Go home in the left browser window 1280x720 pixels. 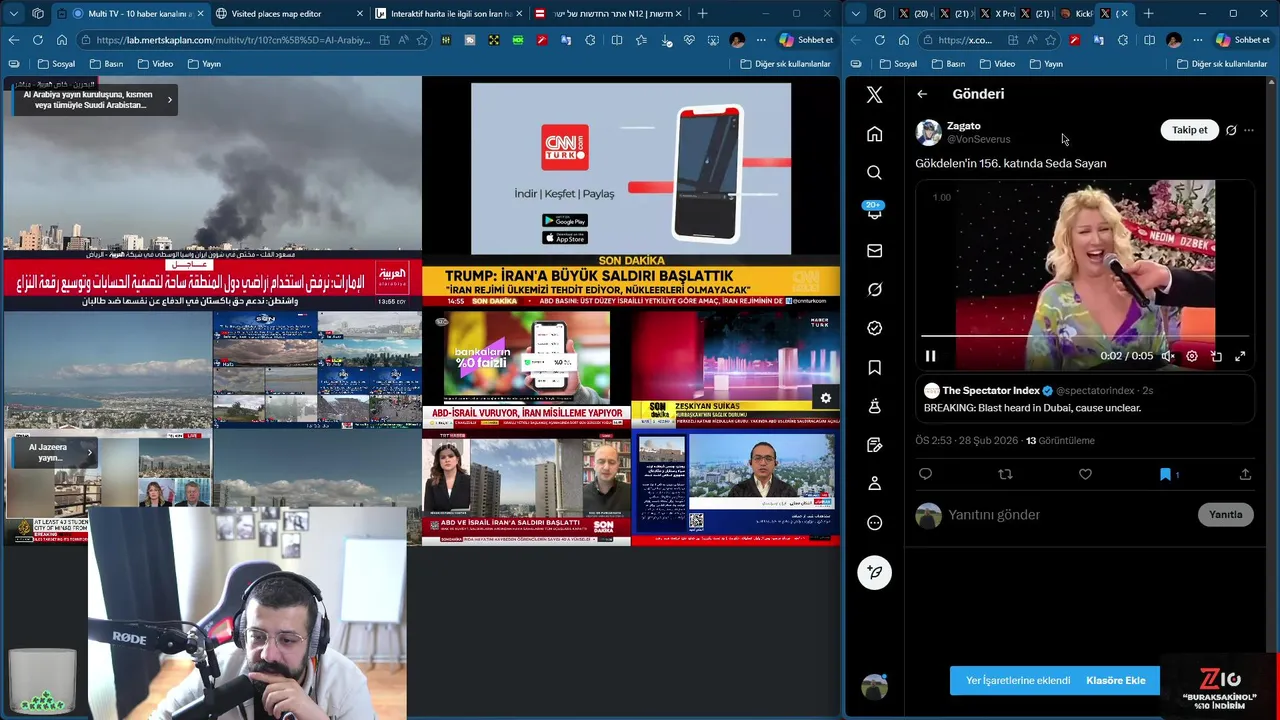pyautogui.click(x=62, y=40)
